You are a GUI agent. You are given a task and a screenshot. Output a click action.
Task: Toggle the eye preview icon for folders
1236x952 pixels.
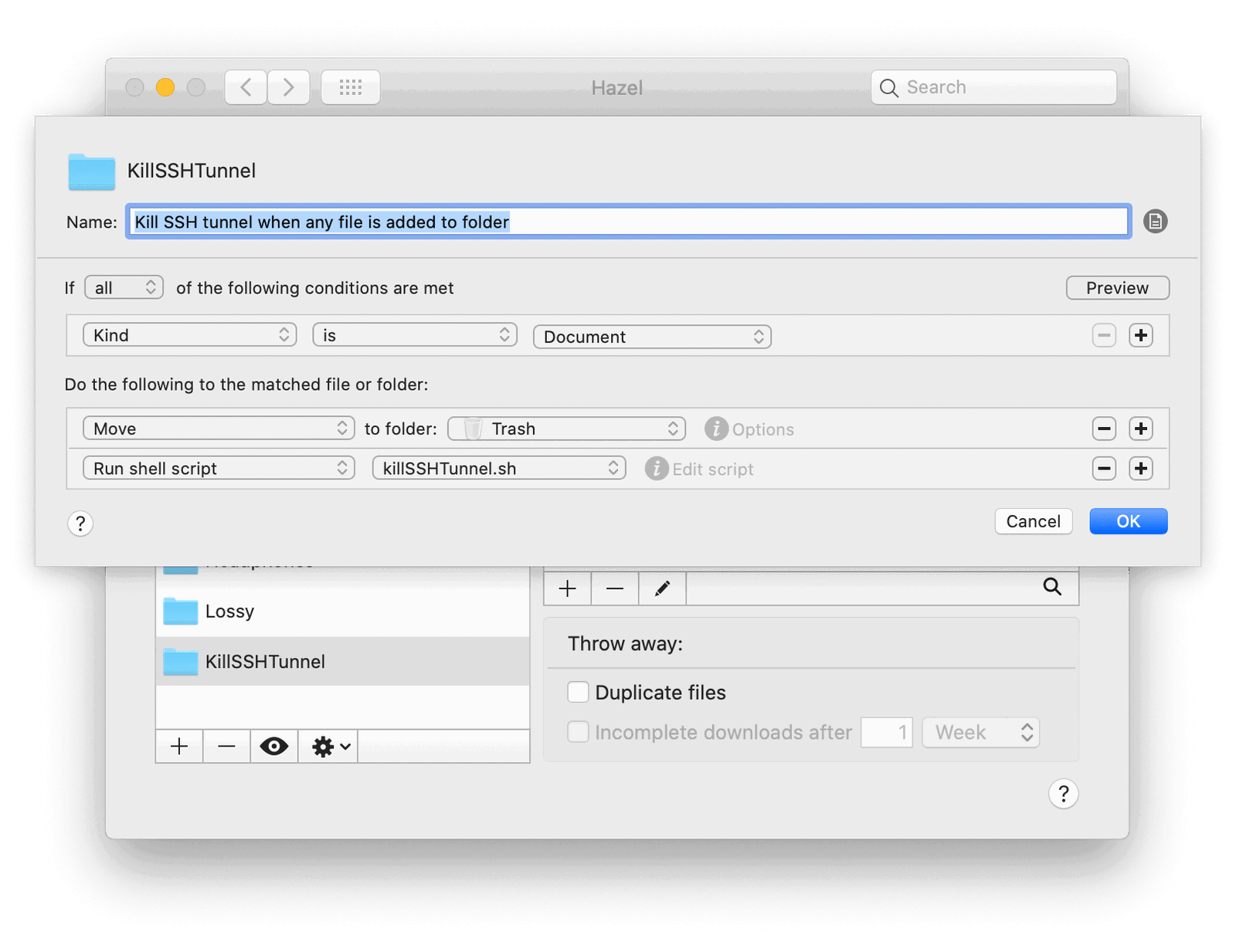coord(273,747)
